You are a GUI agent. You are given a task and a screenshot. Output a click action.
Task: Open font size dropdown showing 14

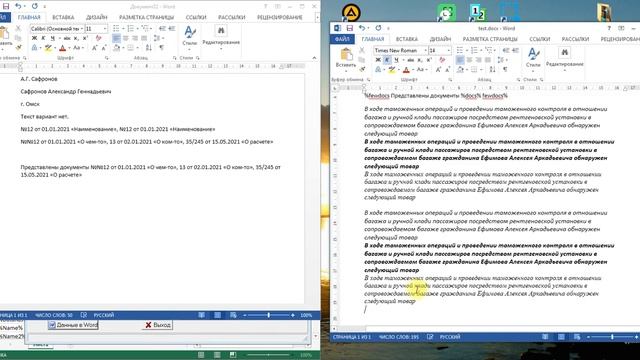pos(449,50)
